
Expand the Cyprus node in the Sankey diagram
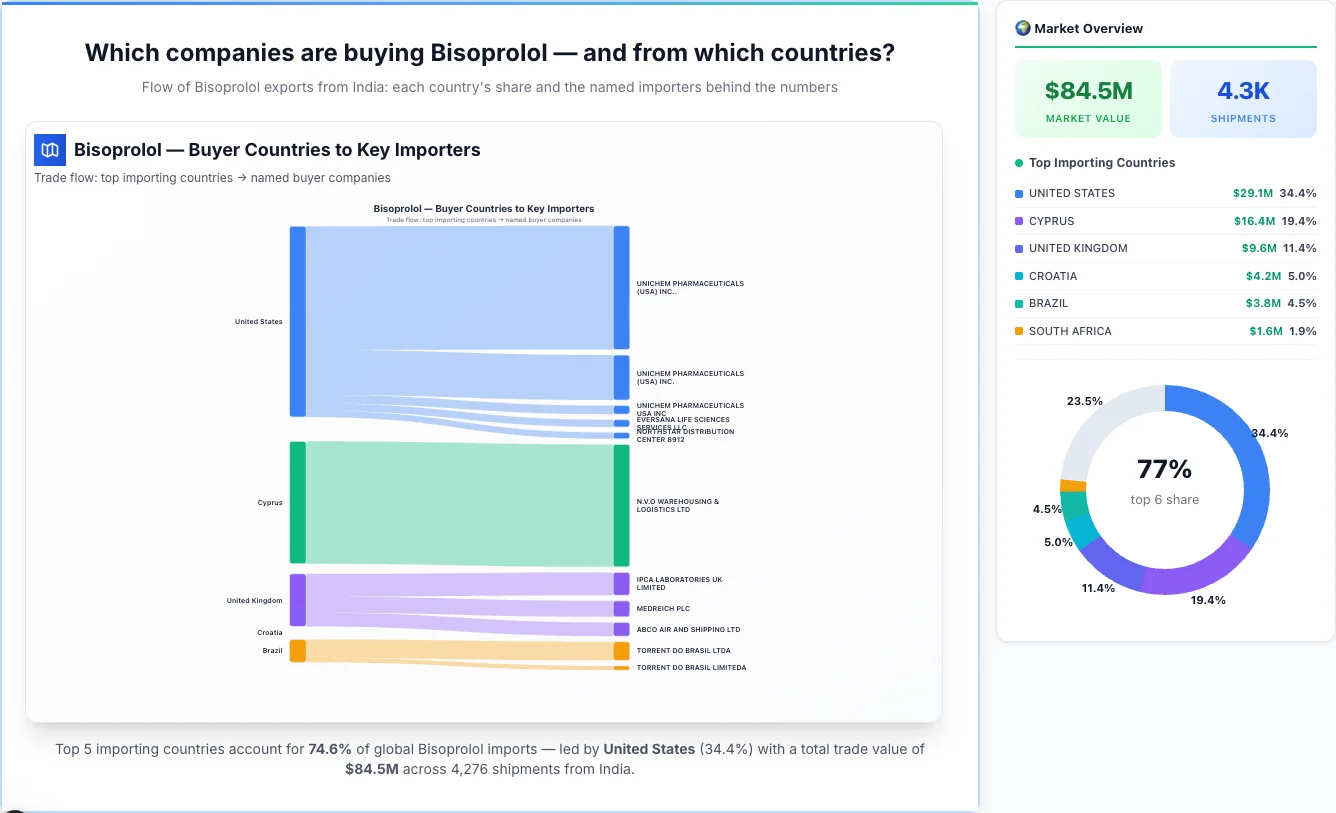click(294, 503)
